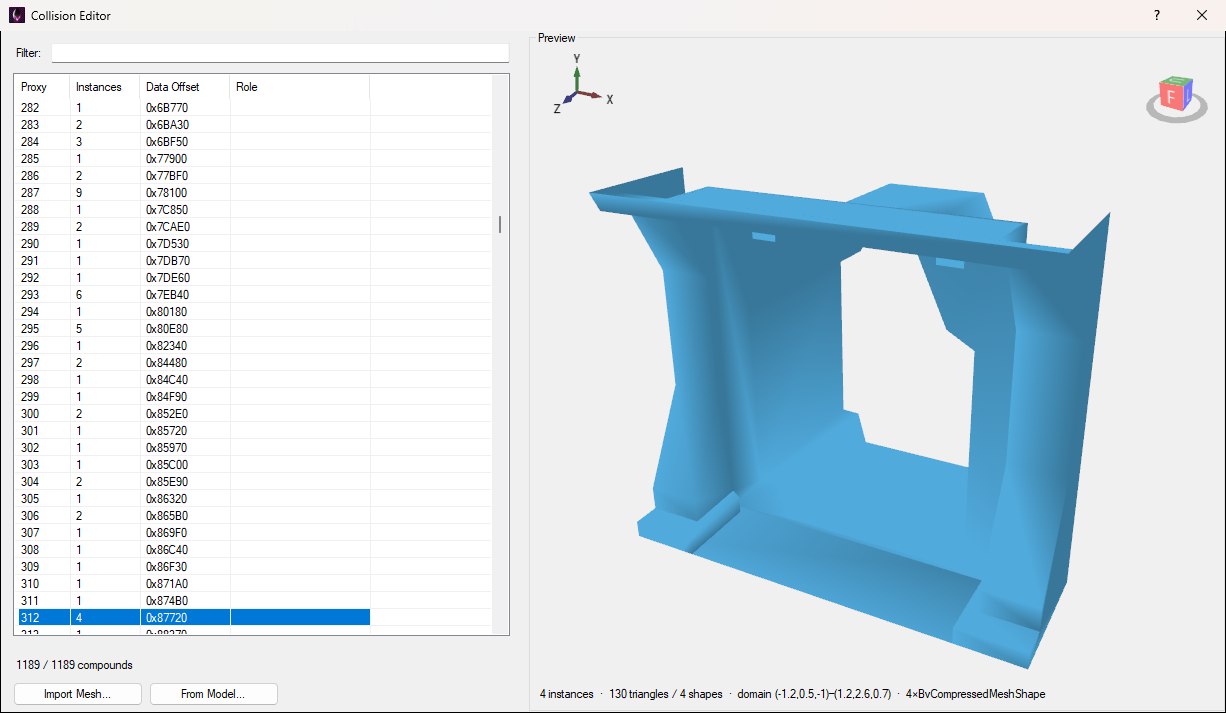This screenshot has height=713, width=1226.
Task: Select proxy row 302
Action: click(194, 447)
